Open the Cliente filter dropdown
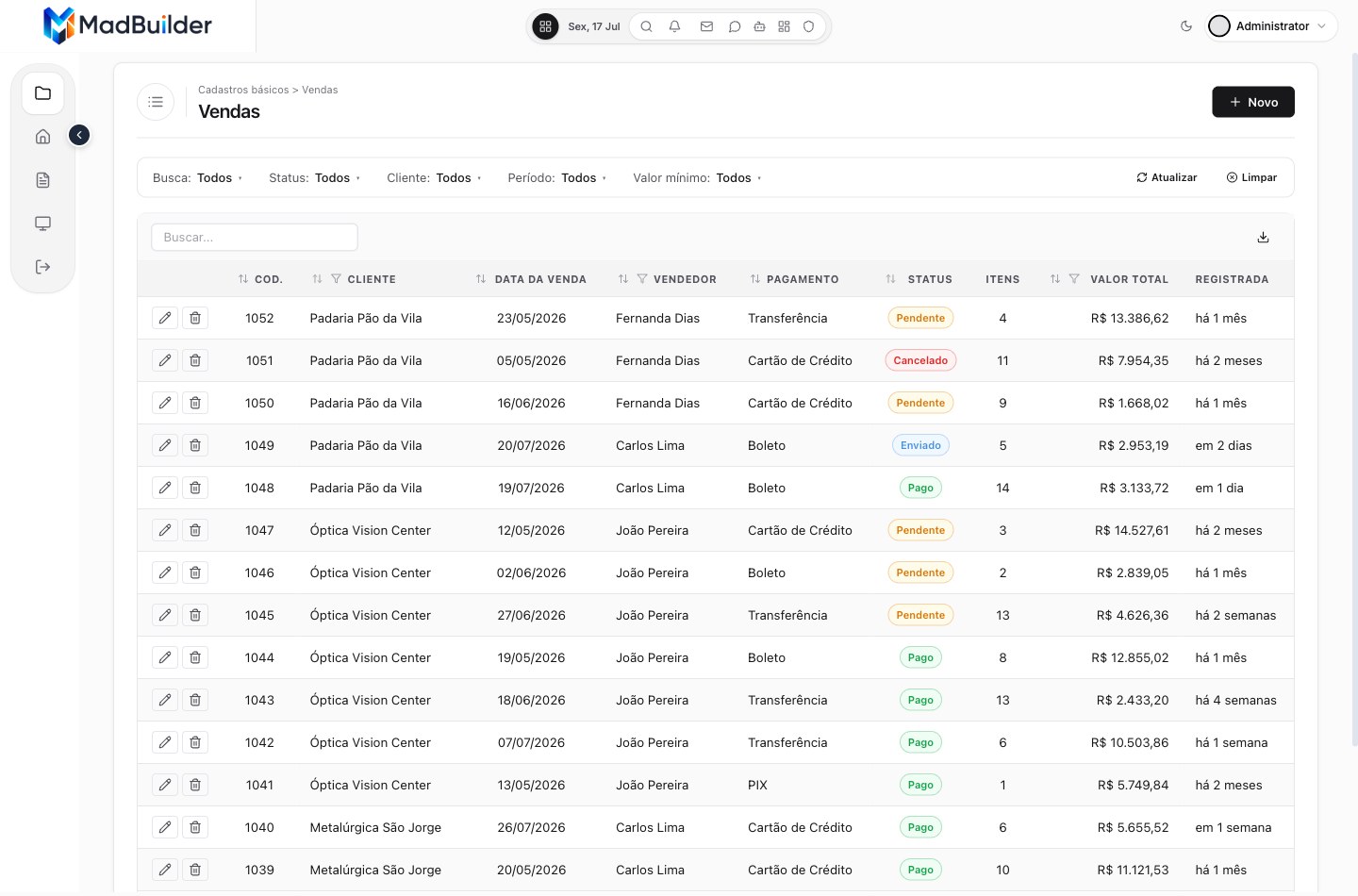 [x=434, y=177]
